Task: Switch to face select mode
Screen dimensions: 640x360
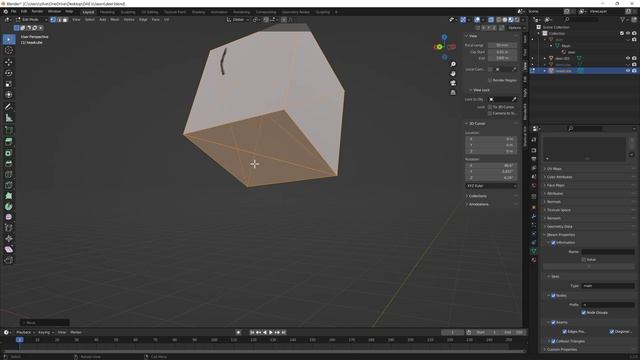Action: coord(65,20)
